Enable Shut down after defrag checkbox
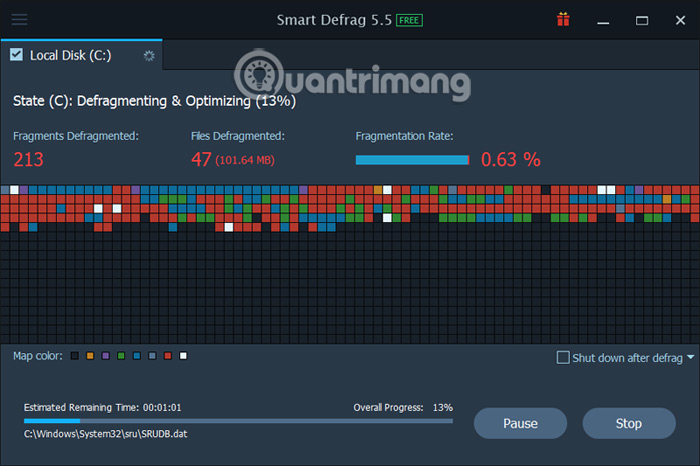Screen dimensions: 700x466 coord(563,358)
